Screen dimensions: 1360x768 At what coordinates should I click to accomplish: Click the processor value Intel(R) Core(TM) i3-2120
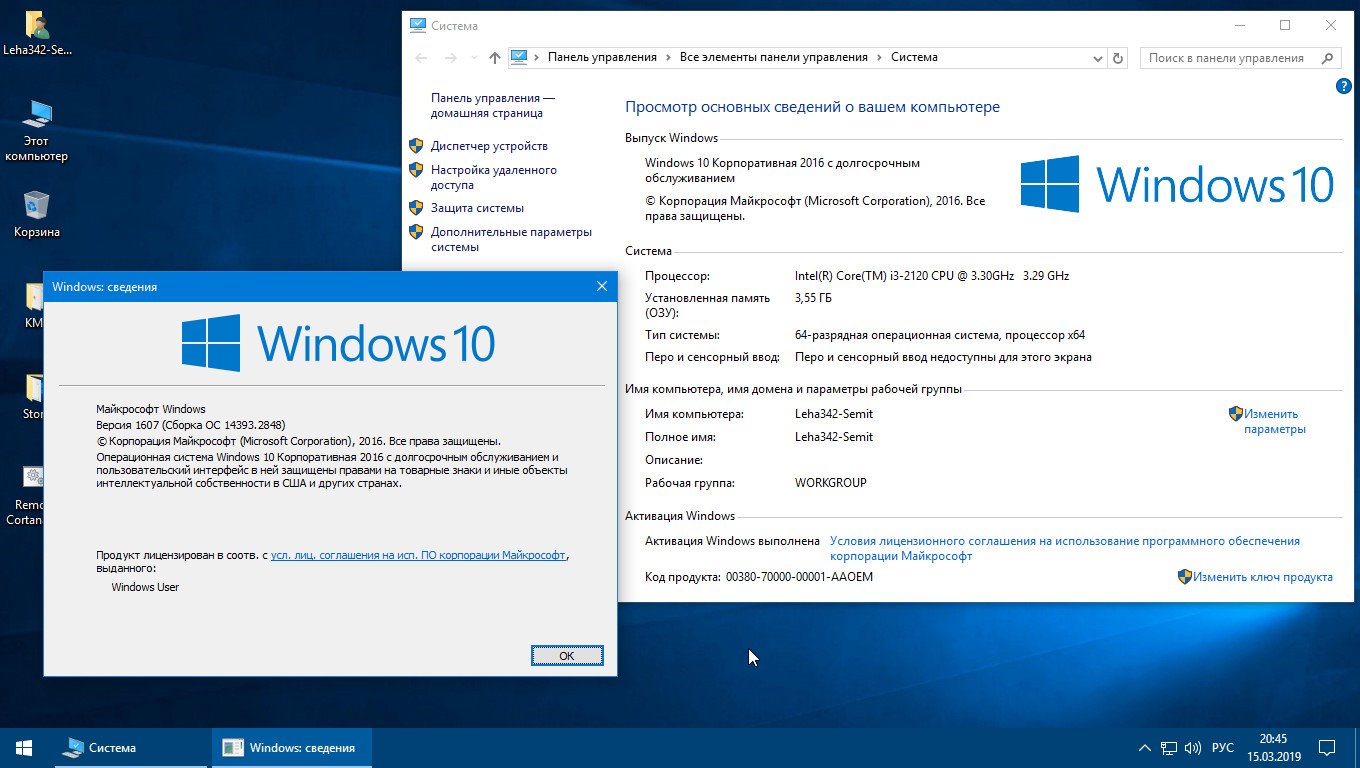pyautogui.click(x=931, y=276)
